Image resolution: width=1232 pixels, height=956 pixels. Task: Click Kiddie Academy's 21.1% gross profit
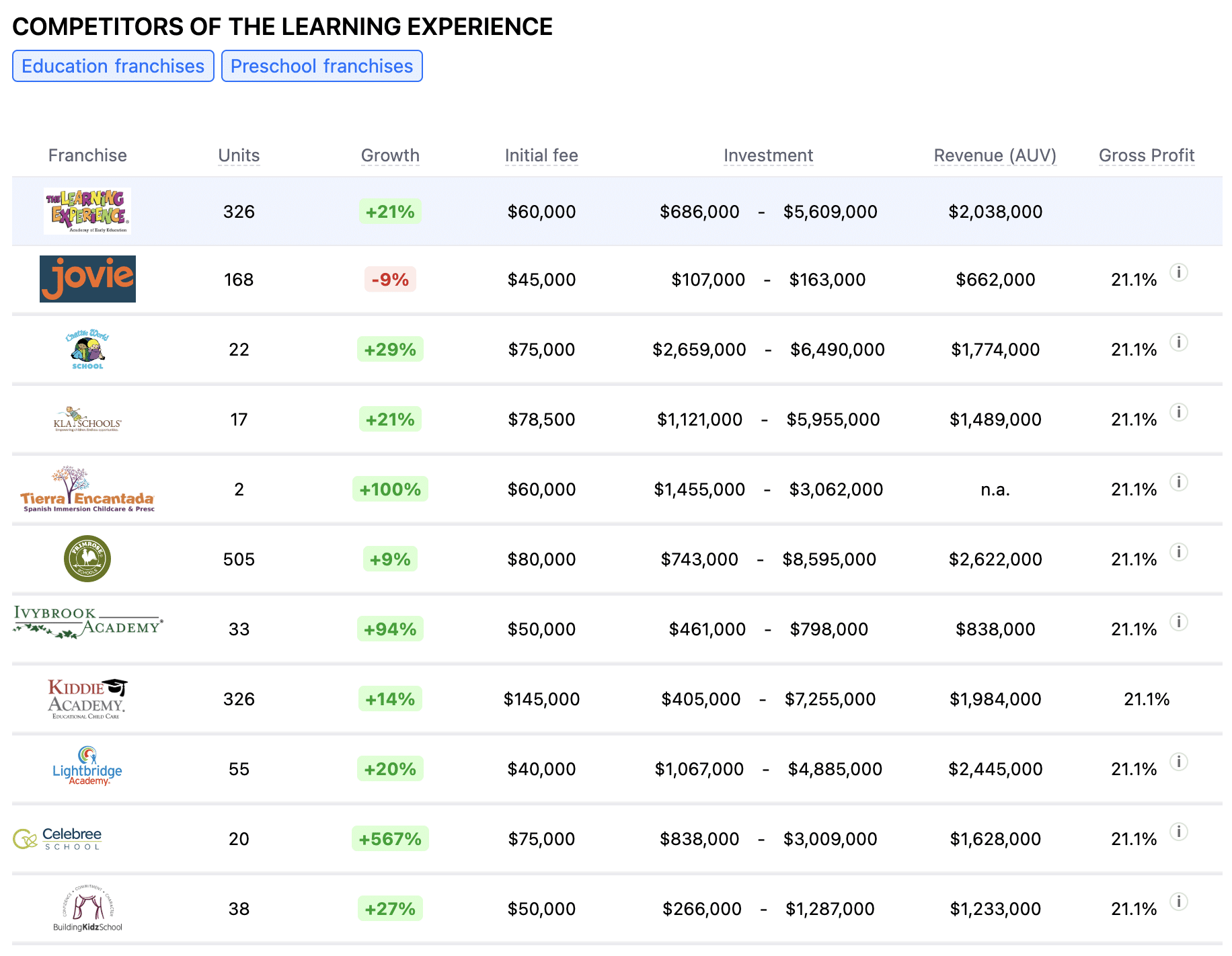pos(1147,699)
